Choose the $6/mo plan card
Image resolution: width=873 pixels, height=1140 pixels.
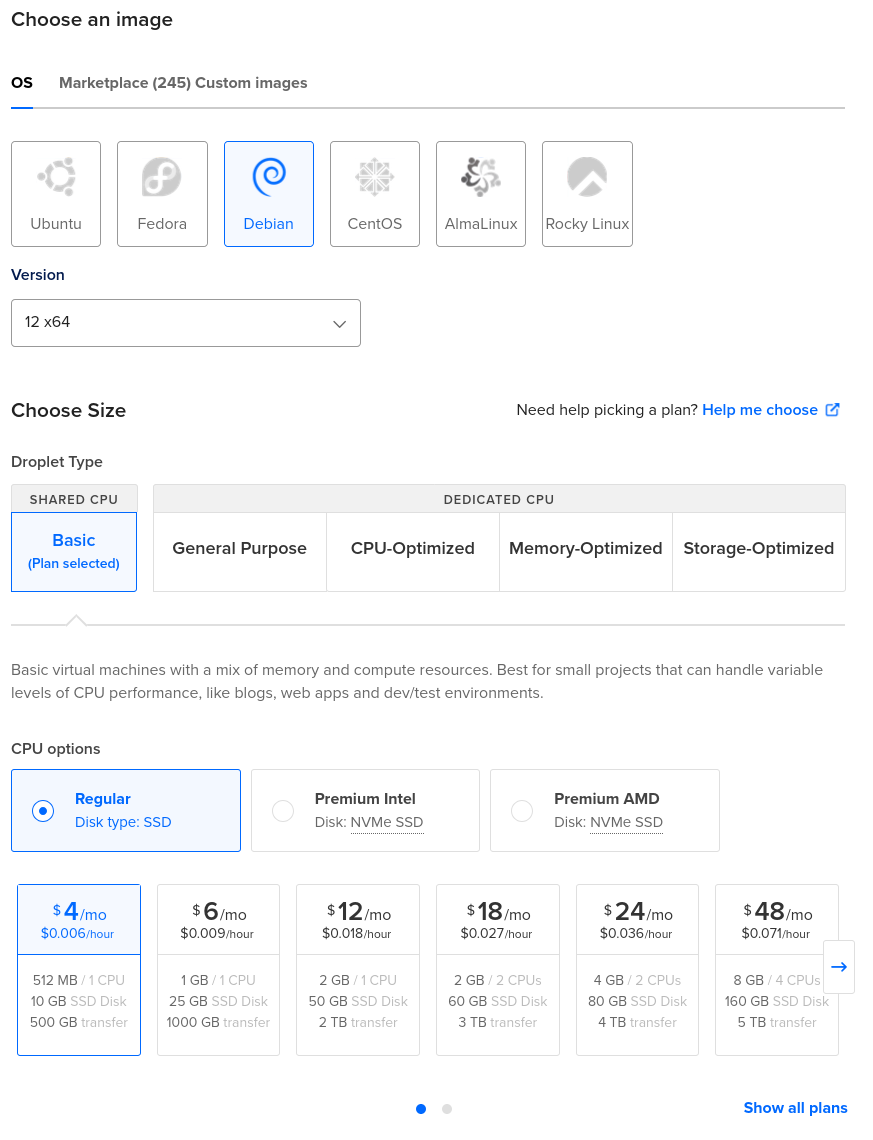[x=218, y=969]
